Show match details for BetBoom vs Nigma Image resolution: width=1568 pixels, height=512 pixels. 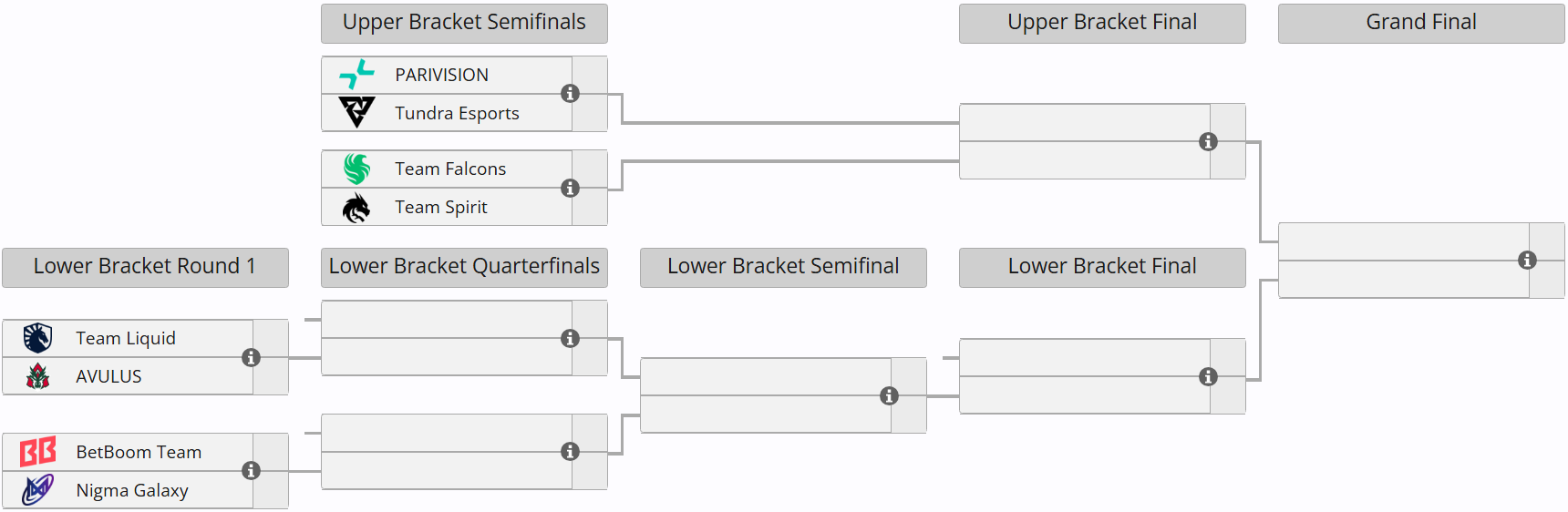(x=252, y=471)
